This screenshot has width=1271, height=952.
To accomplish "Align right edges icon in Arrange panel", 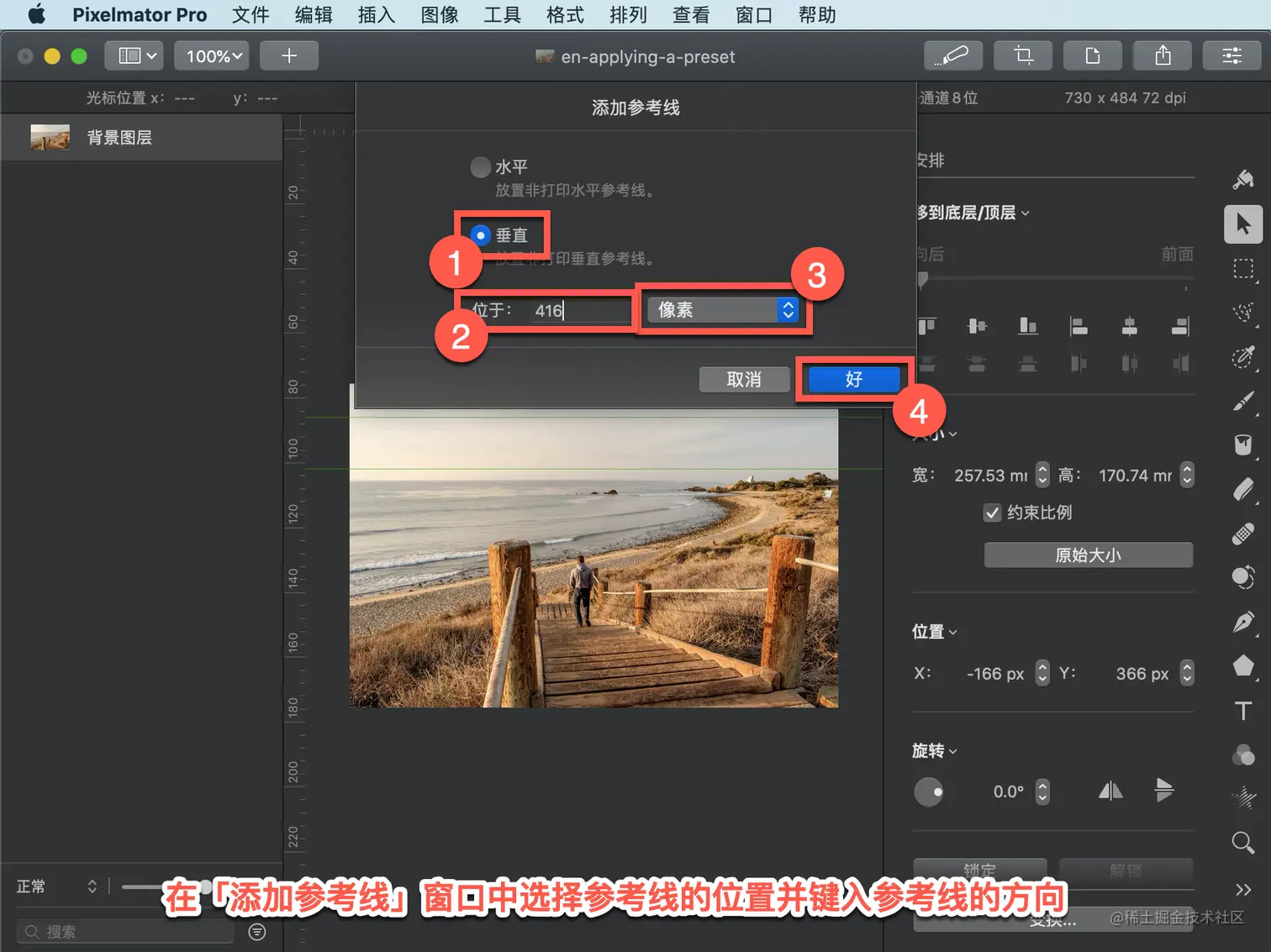I will [1180, 326].
